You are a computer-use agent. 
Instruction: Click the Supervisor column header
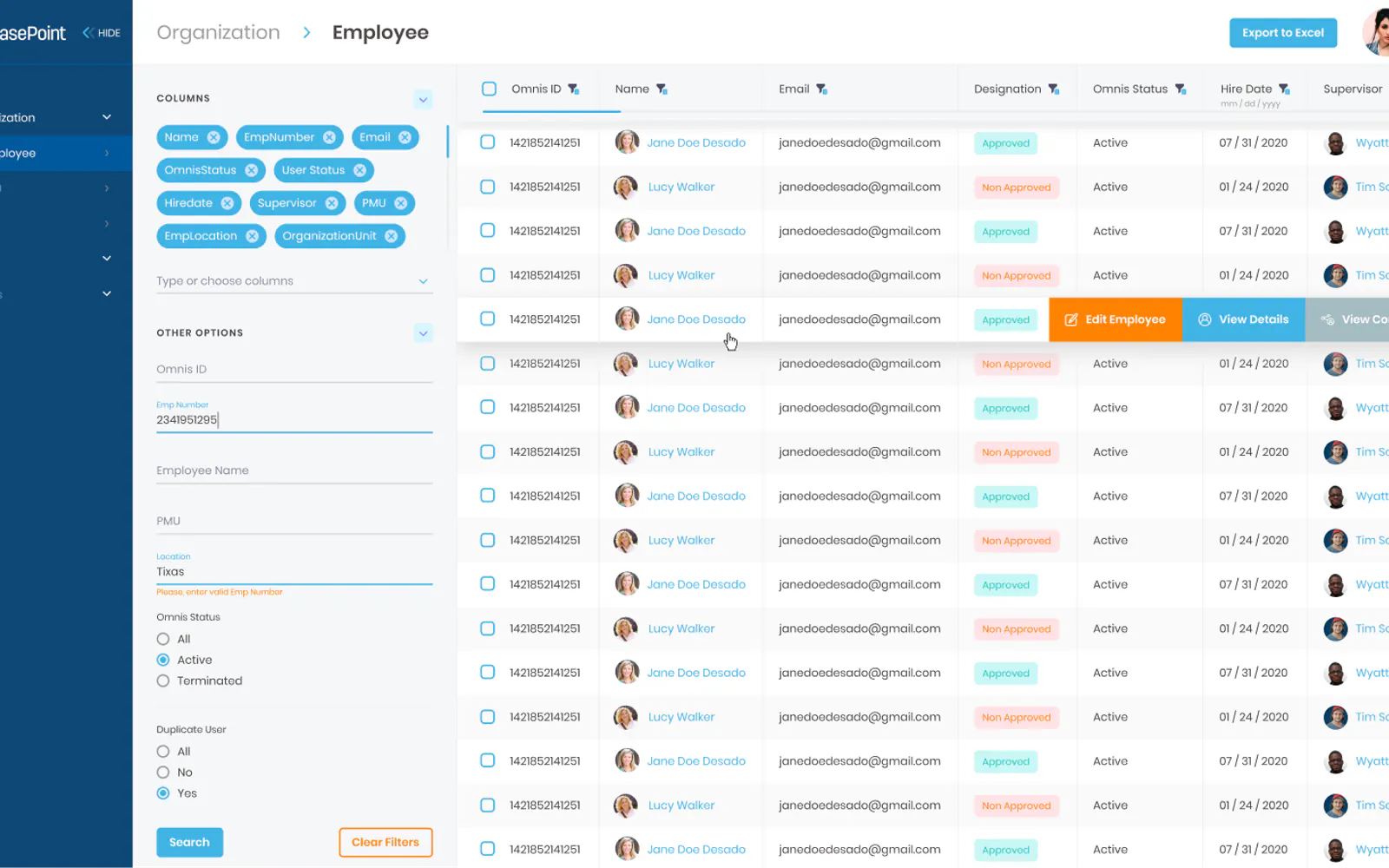coord(1353,89)
